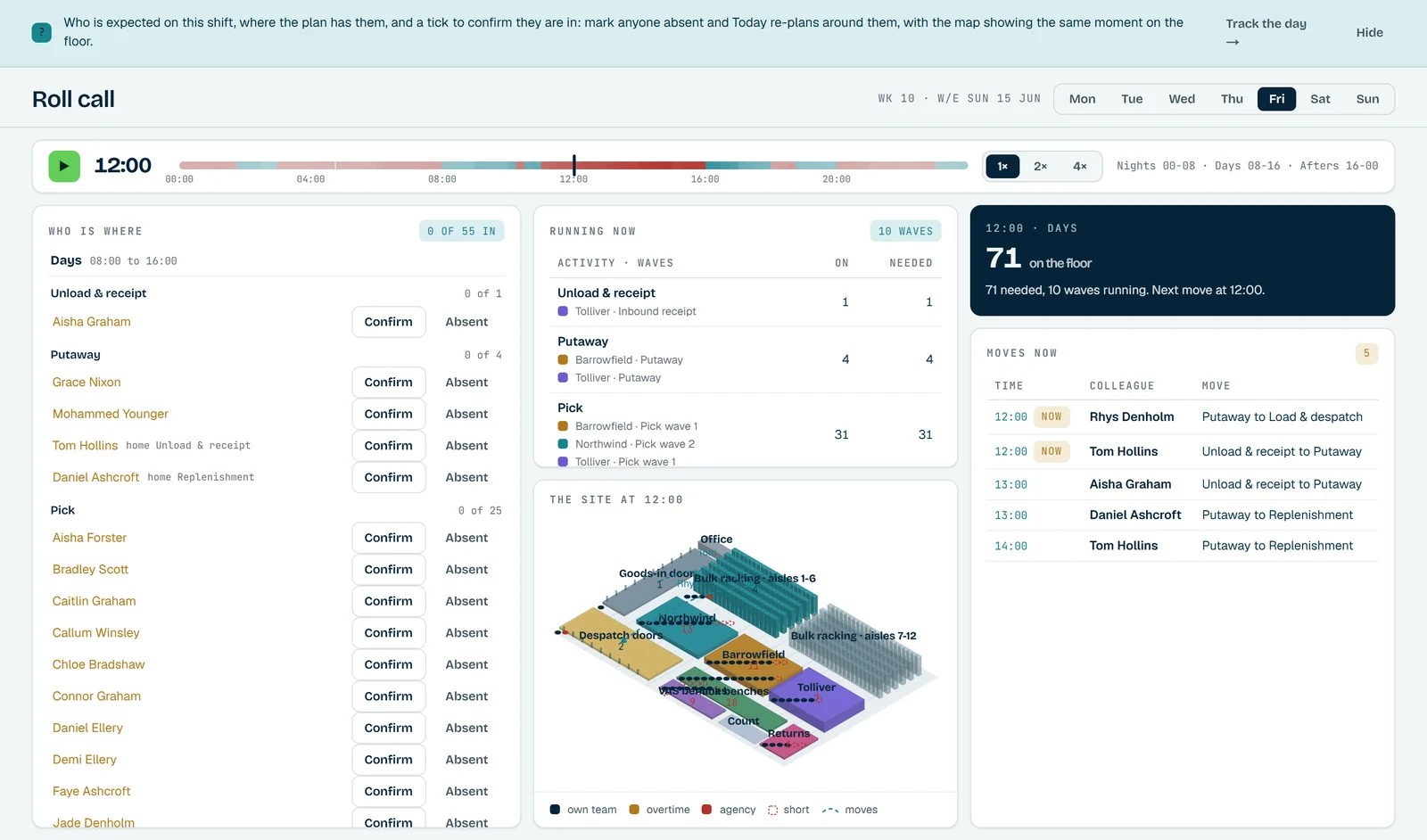Select the Mon day tab
The width and height of the screenshot is (1427, 840).
[1082, 99]
